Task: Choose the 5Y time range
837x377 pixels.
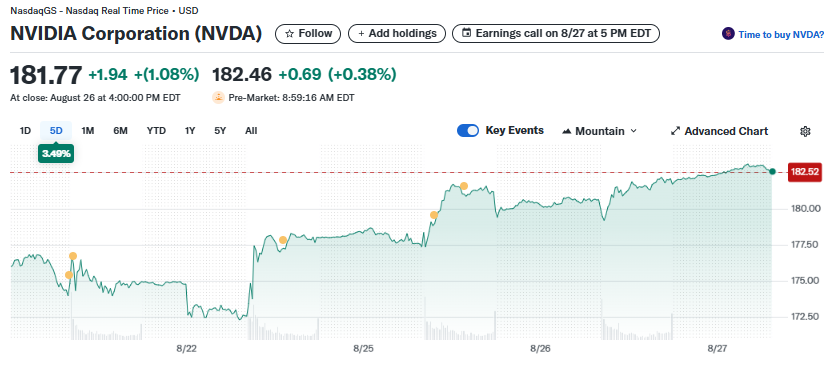Action: pos(220,131)
